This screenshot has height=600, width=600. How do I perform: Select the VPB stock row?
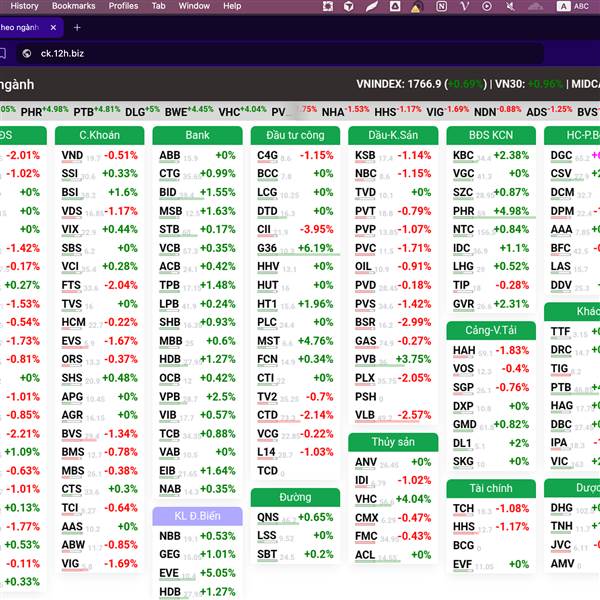[x=197, y=397]
